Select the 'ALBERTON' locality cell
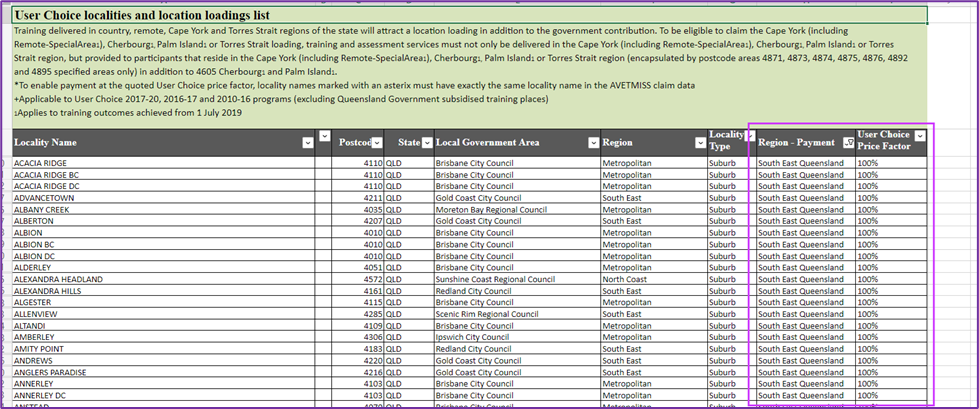Viewport: 979px width, 409px height. pos(164,221)
